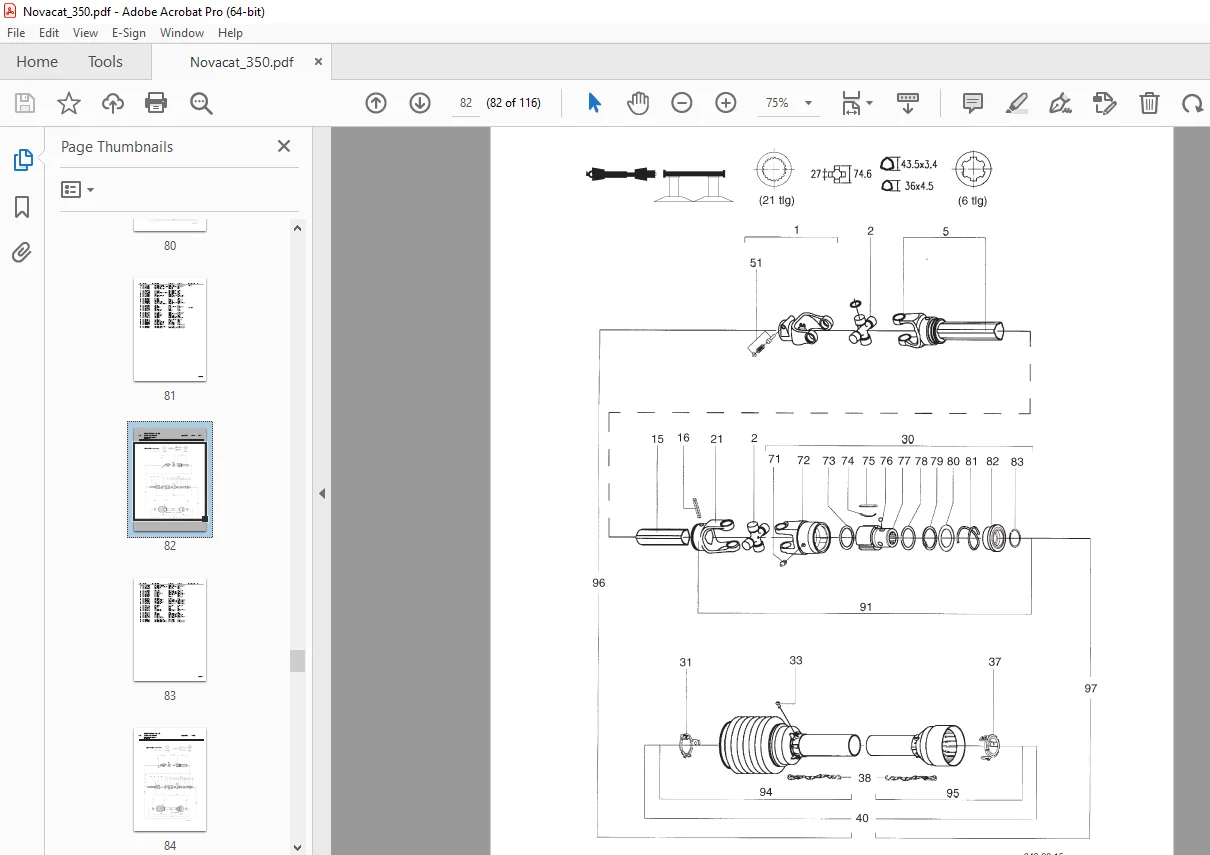Click the 'Page Thumbnails' panel title
Viewport: 1210px width, 855px height.
click(x=117, y=146)
